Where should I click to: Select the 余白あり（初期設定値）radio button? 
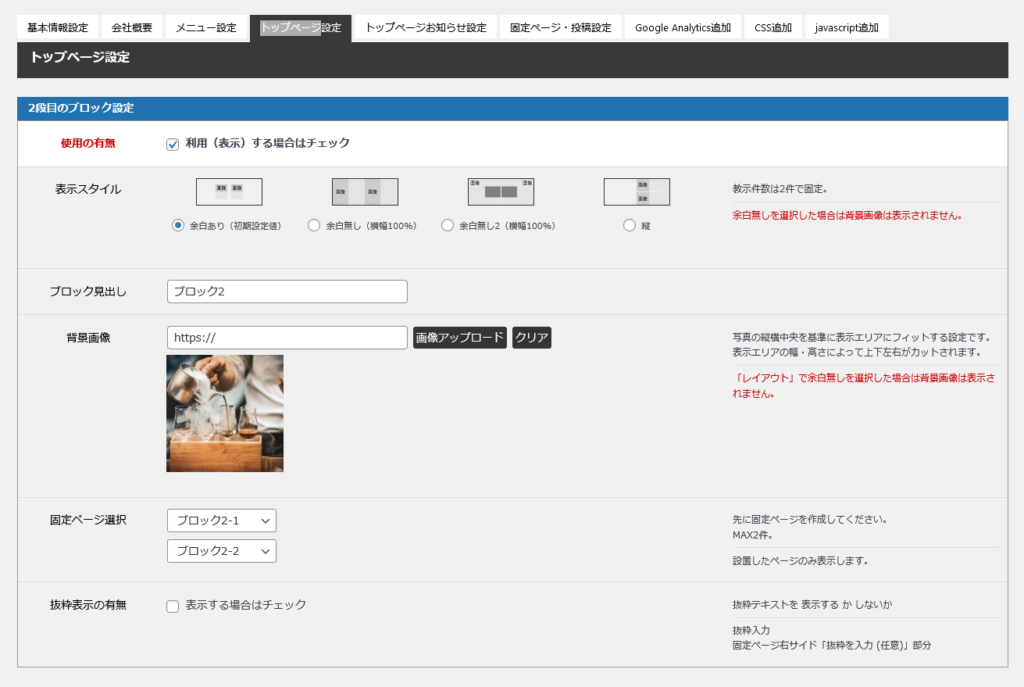pyautogui.click(x=178, y=226)
